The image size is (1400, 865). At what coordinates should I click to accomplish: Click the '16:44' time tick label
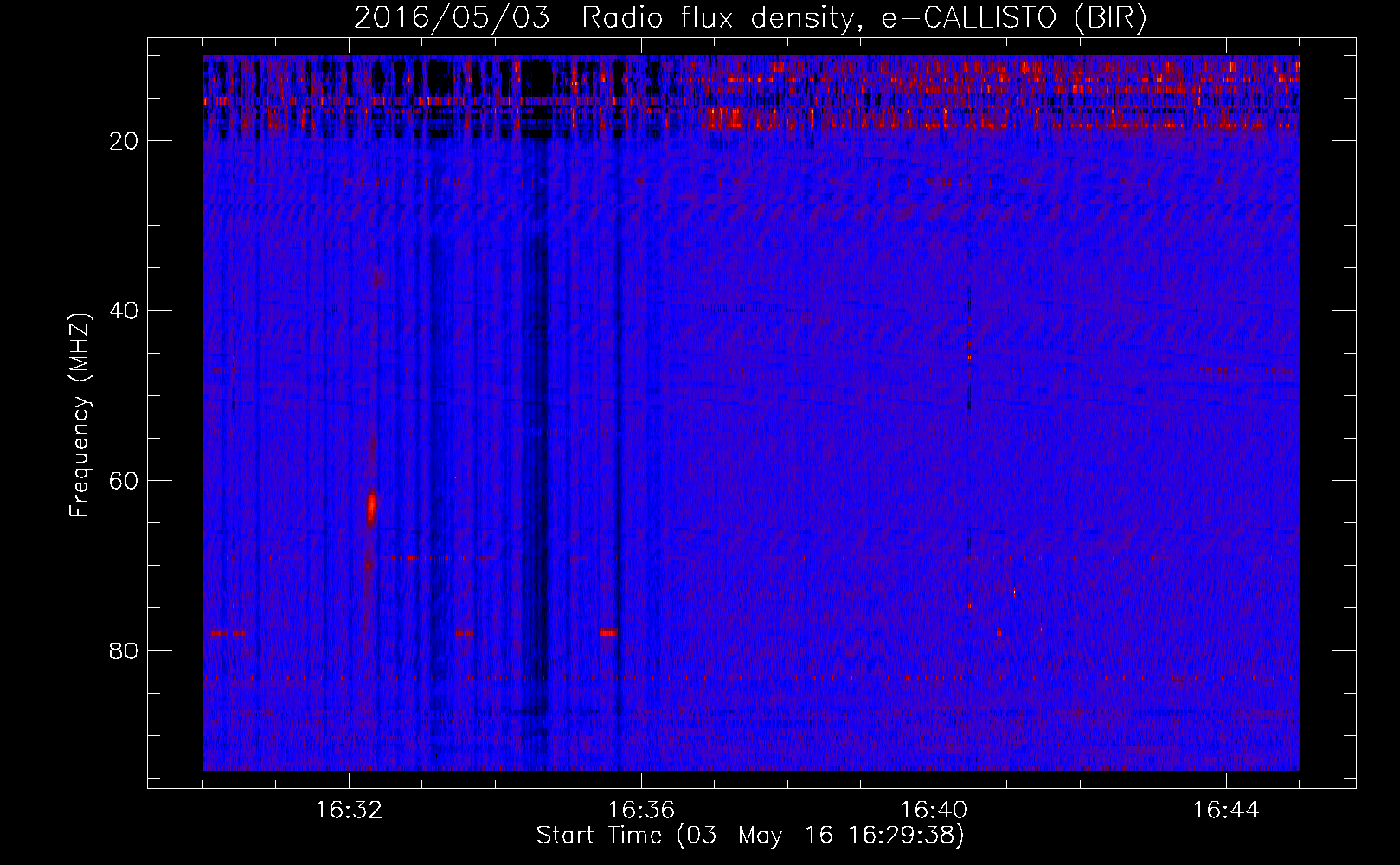[x=1226, y=811]
